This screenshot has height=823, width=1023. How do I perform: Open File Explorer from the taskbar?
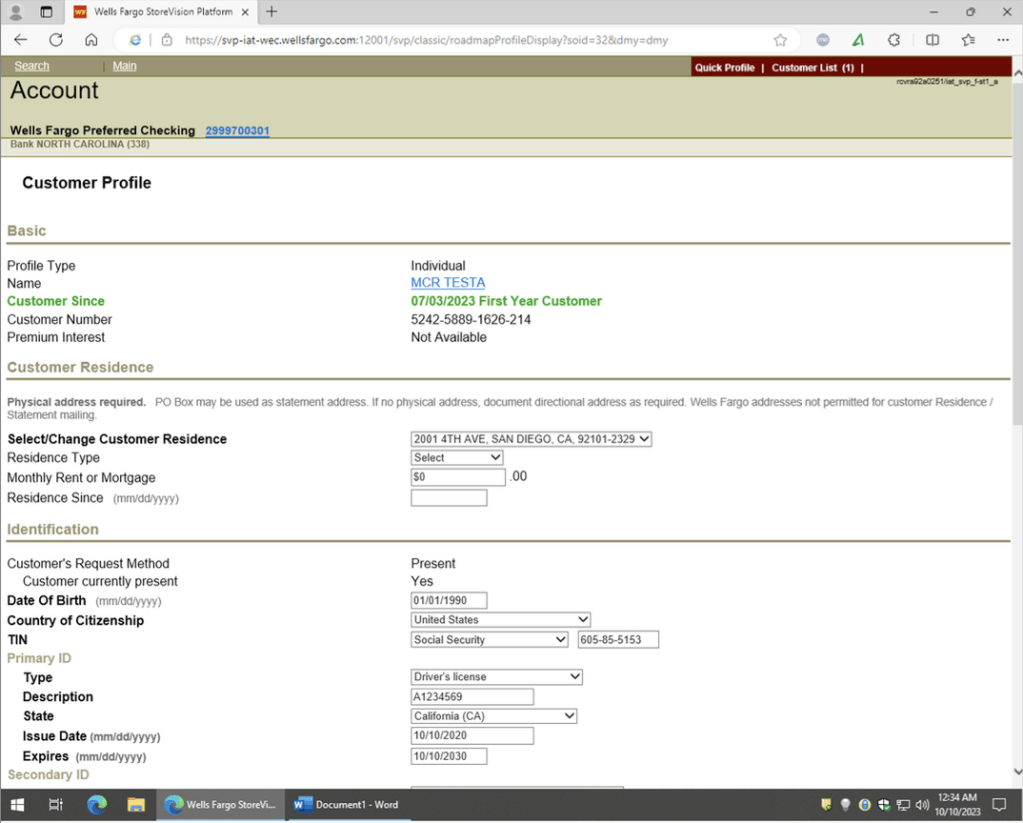click(136, 804)
